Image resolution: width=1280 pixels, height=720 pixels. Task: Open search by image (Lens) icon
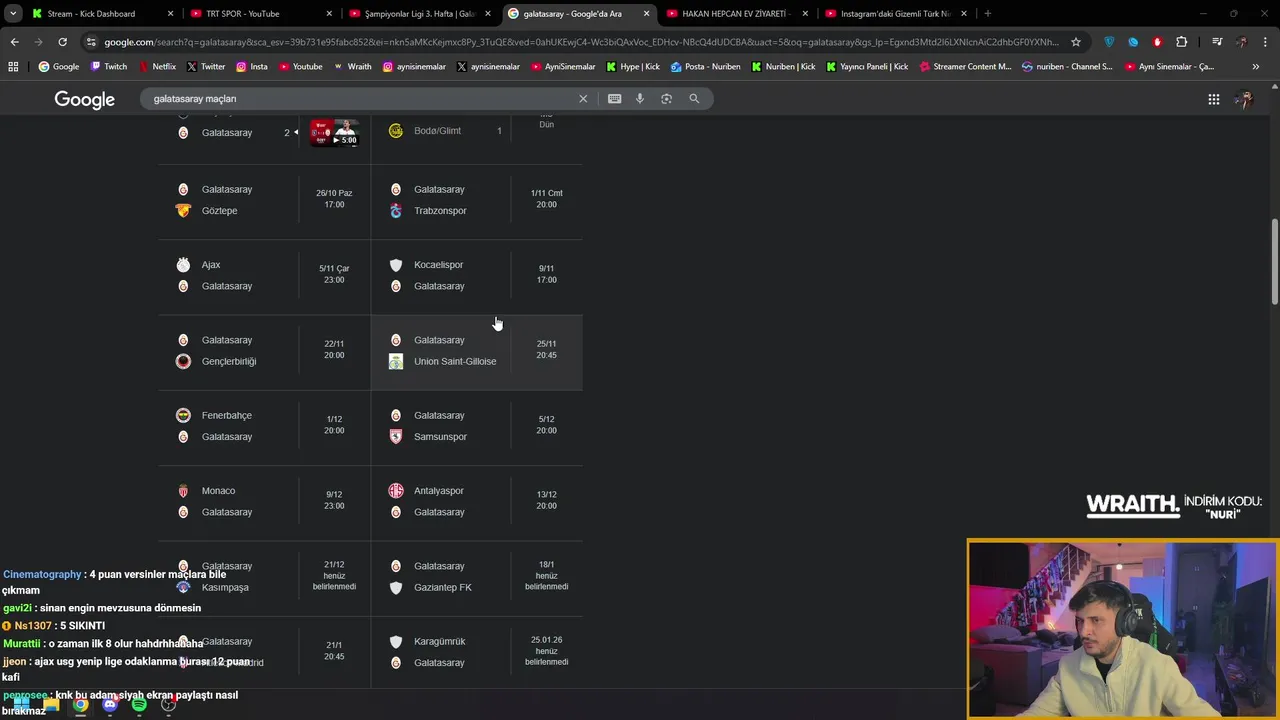tap(666, 99)
